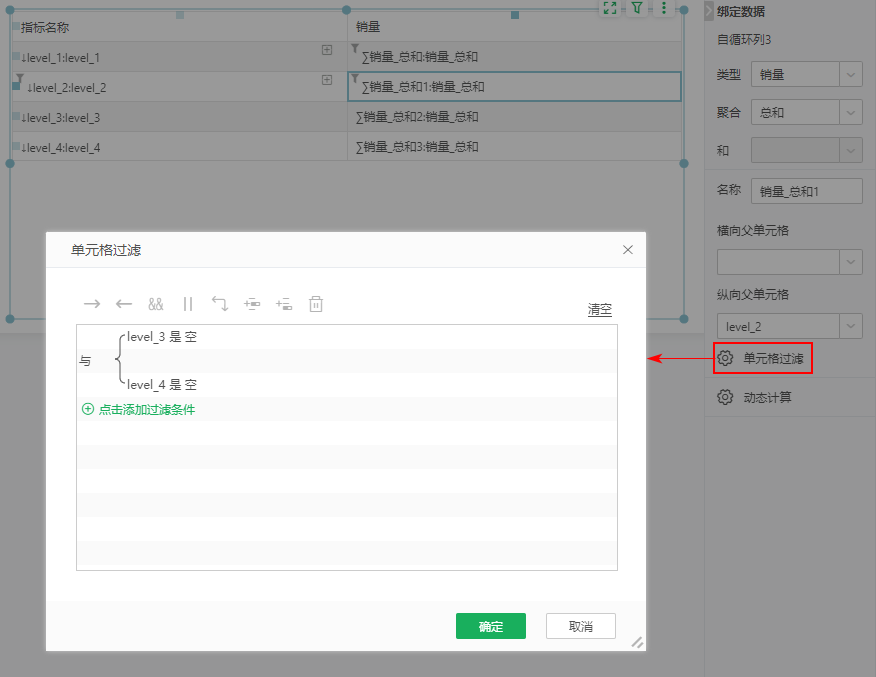Screen dimensions: 876x677
Task: Expand the level_1 row plus icon
Action: tap(327, 50)
